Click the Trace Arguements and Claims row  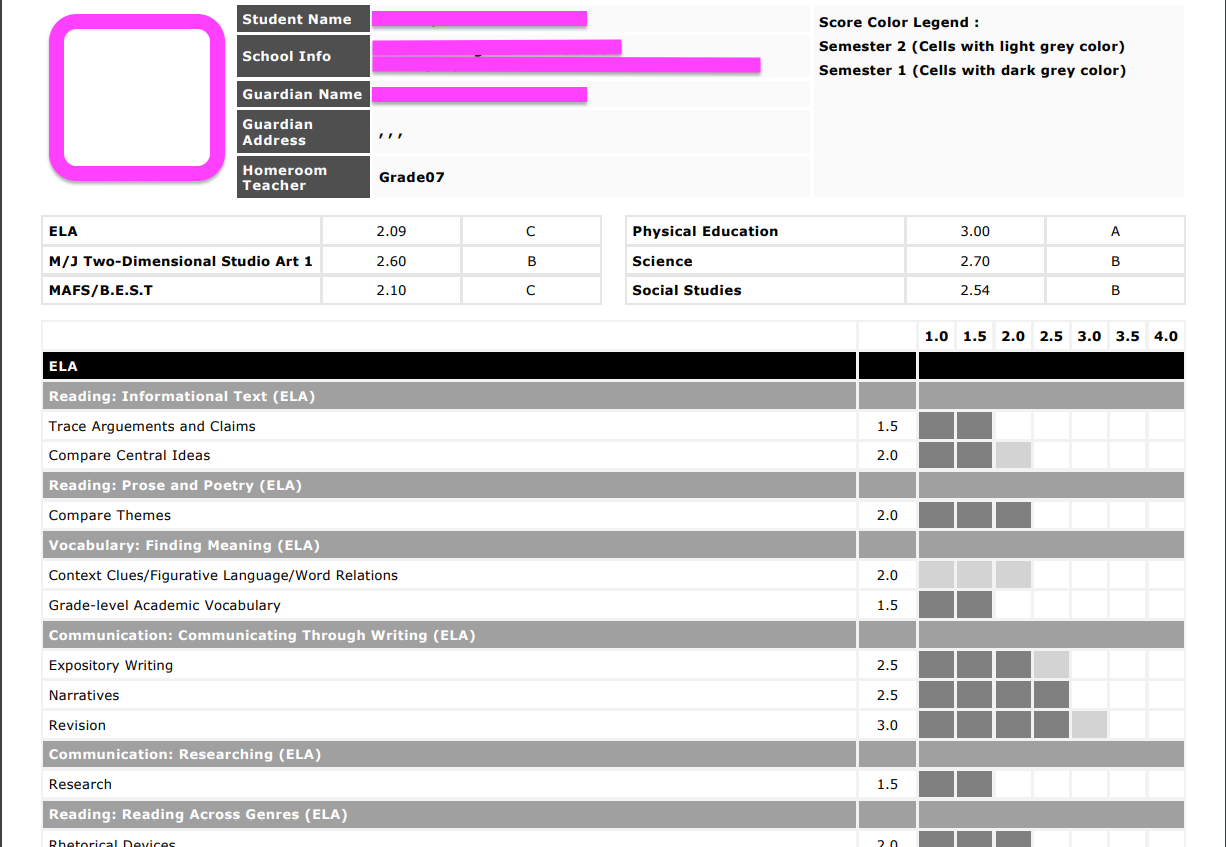pyautogui.click(x=613, y=426)
